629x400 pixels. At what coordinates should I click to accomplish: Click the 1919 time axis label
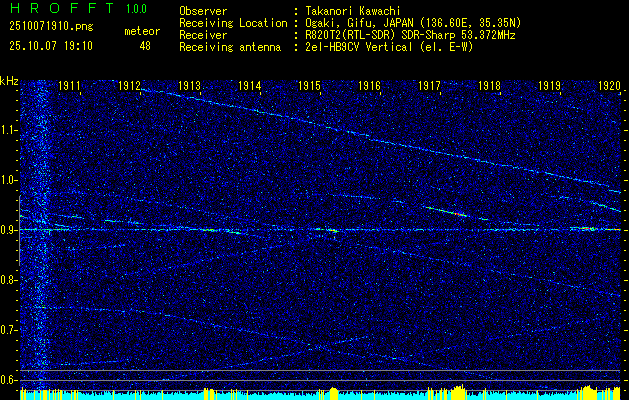[x=549, y=85]
